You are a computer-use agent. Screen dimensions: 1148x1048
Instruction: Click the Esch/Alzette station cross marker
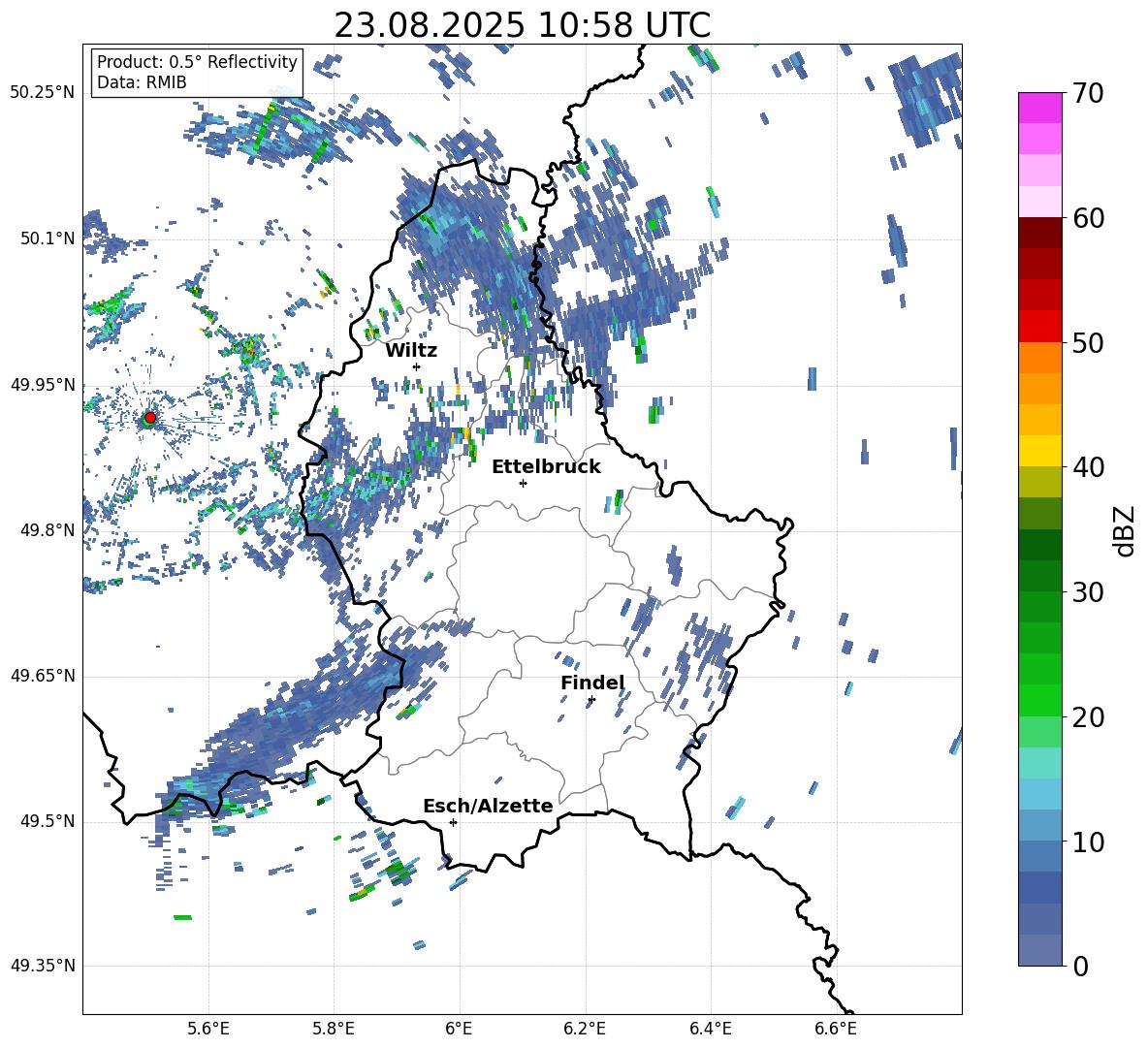[x=453, y=822]
